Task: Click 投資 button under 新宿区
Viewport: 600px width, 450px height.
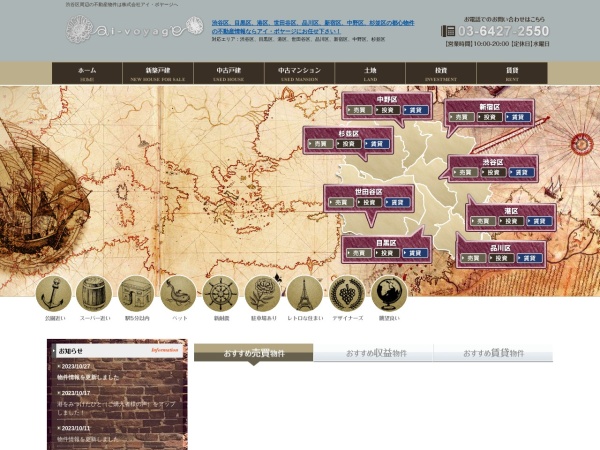Action: pyautogui.click(x=490, y=117)
